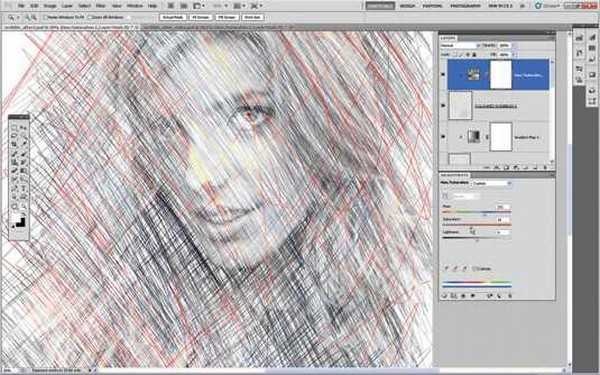Open the Window menu
The image size is (600, 375).
pyautogui.click(x=135, y=6)
